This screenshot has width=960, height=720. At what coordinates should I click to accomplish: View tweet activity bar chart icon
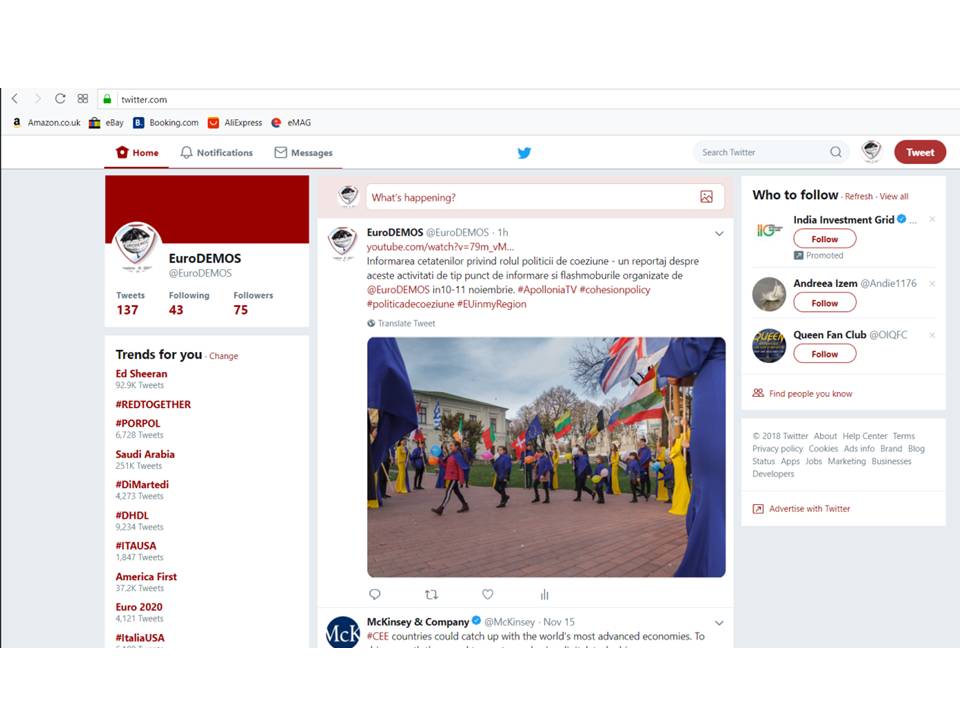tap(544, 594)
